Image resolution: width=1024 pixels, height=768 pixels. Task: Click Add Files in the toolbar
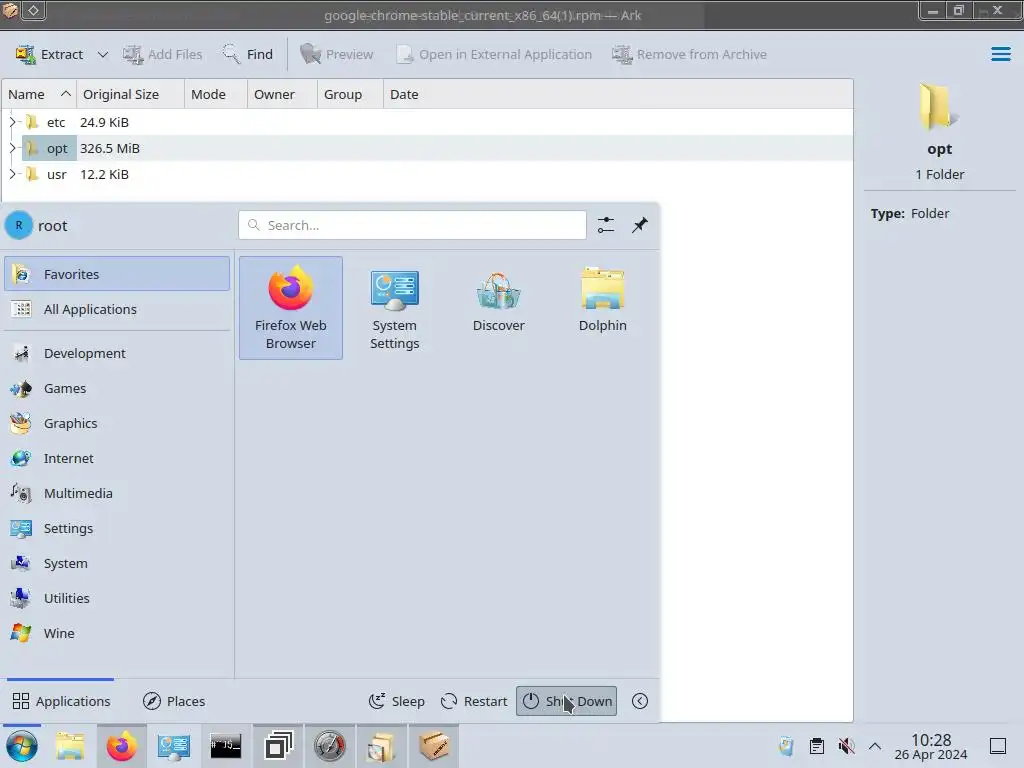[x=163, y=54]
